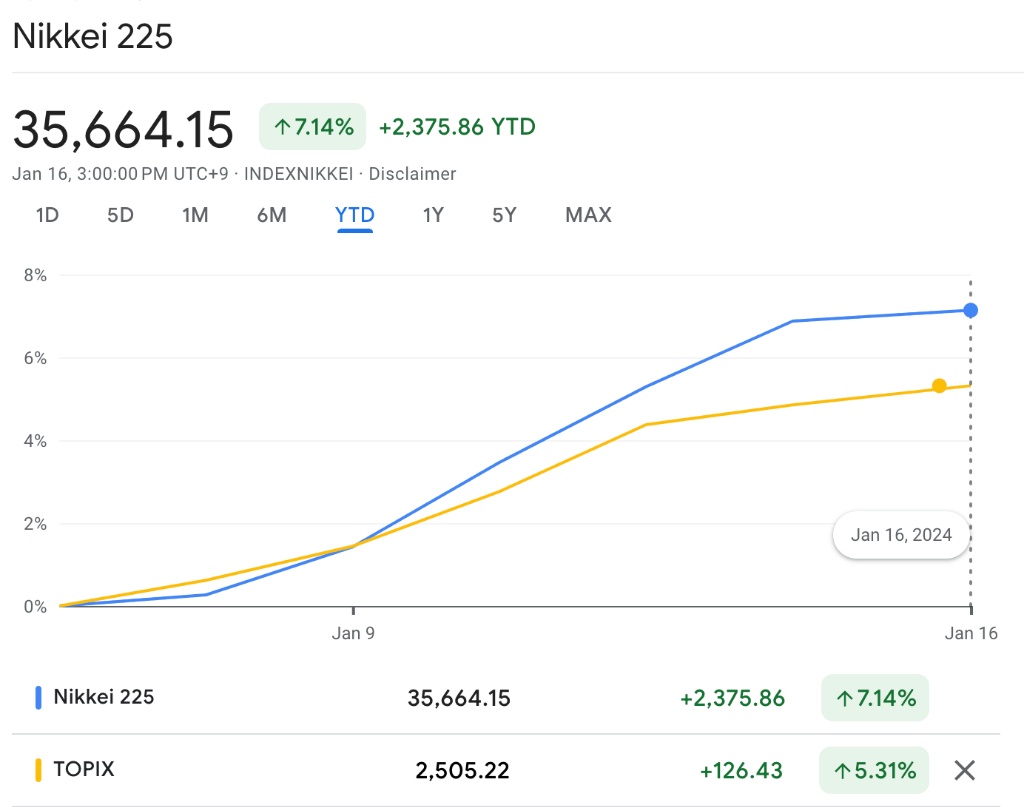
Task: Click the TOPIX 5.31% up-arrow badge
Action: pos(874,770)
